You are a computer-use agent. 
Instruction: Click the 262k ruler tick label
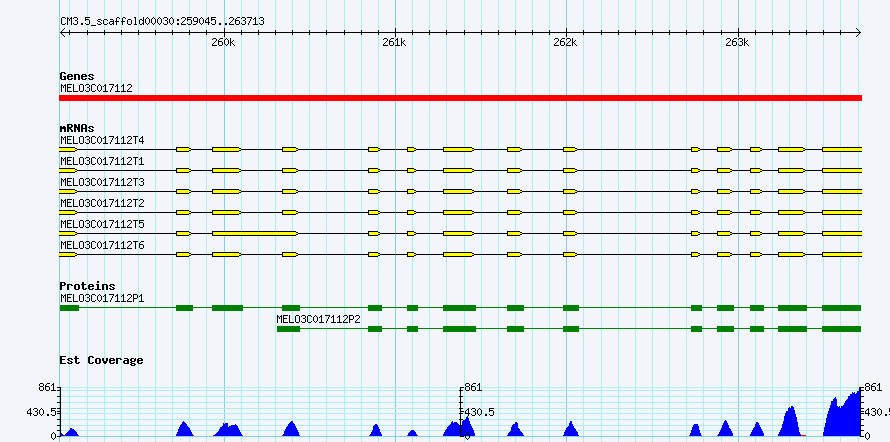(x=565, y=43)
